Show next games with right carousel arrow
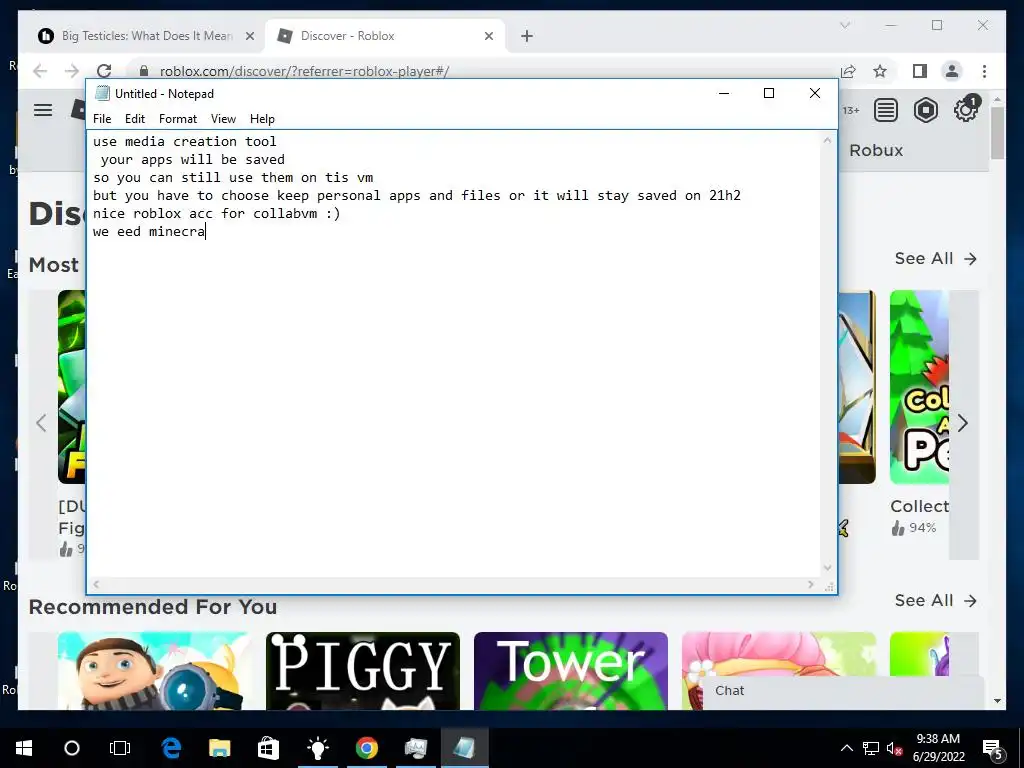Screen dimensions: 1024x768 point(963,423)
